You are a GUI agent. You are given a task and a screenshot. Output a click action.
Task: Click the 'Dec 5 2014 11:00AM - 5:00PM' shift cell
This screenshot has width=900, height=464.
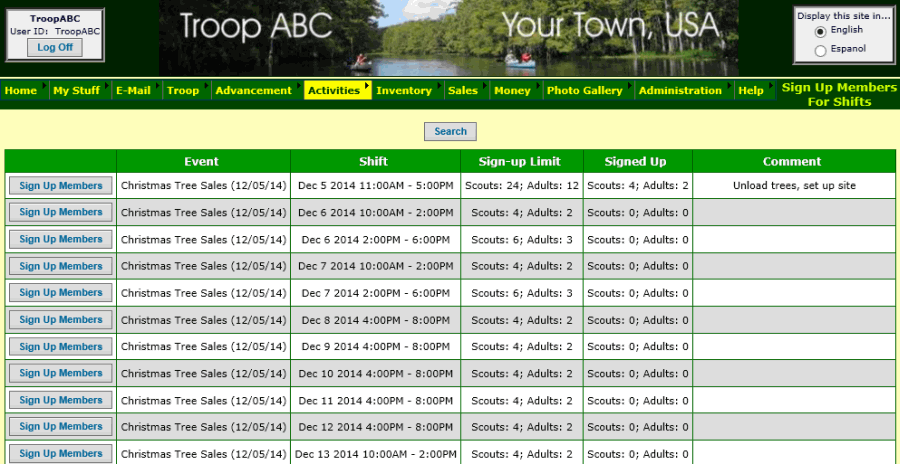click(x=375, y=185)
